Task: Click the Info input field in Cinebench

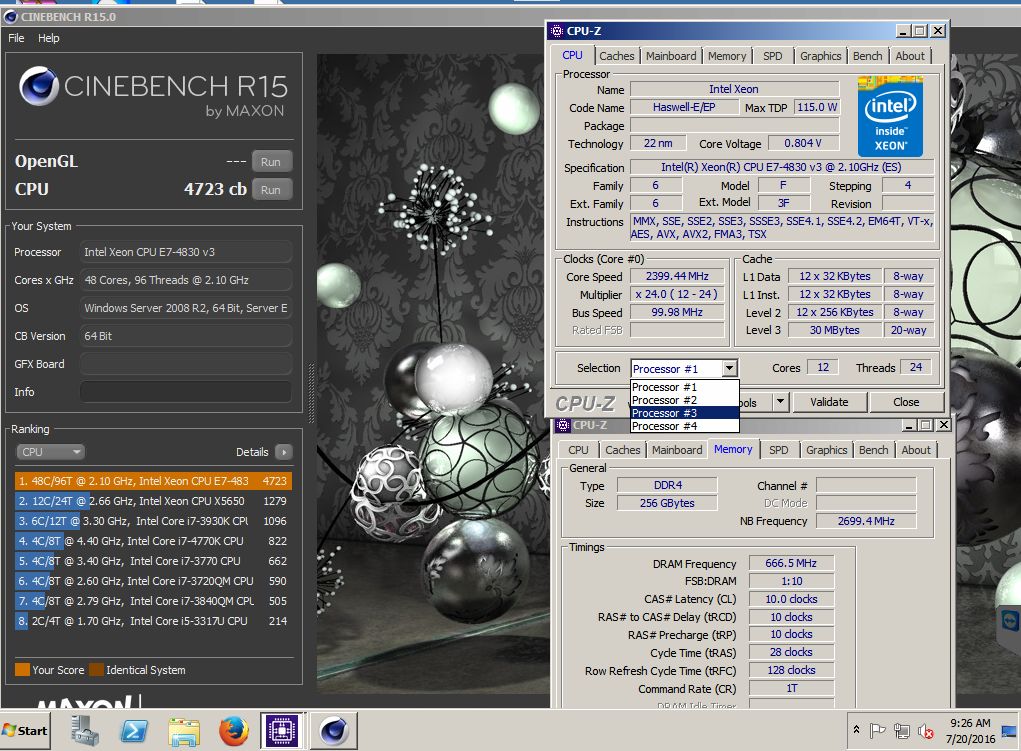Action: pos(186,392)
